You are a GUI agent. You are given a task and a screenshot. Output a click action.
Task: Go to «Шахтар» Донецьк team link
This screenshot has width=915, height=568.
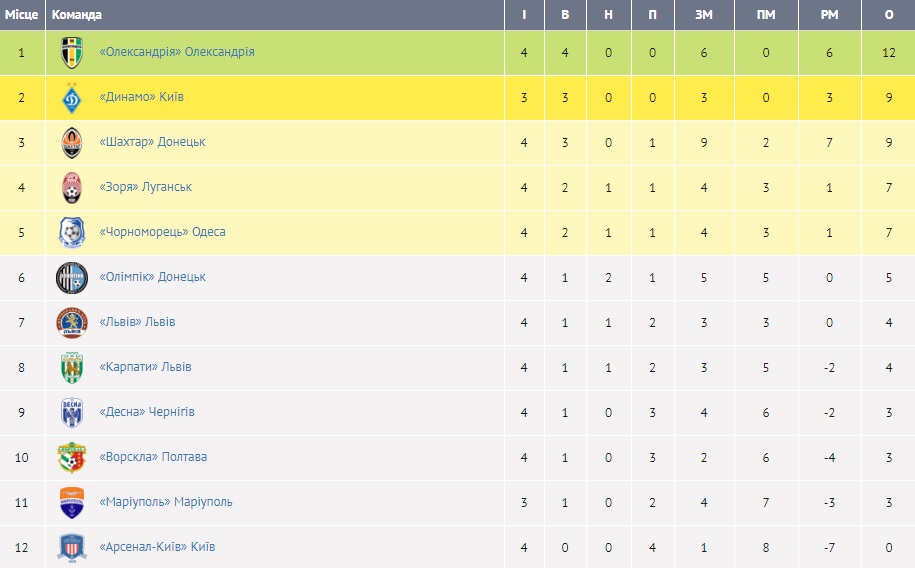click(153, 142)
